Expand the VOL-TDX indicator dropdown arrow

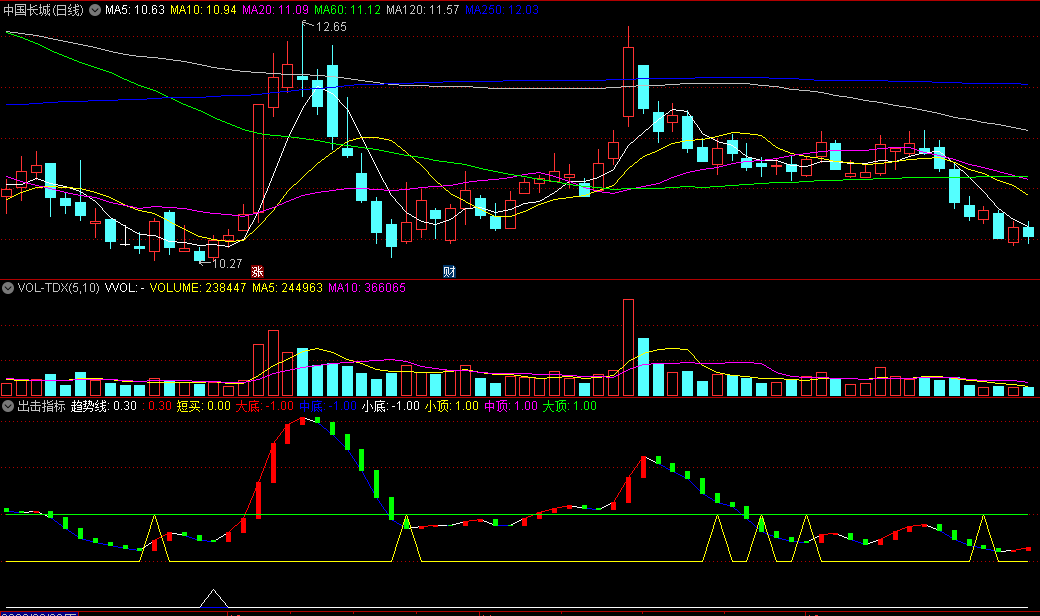8,288
